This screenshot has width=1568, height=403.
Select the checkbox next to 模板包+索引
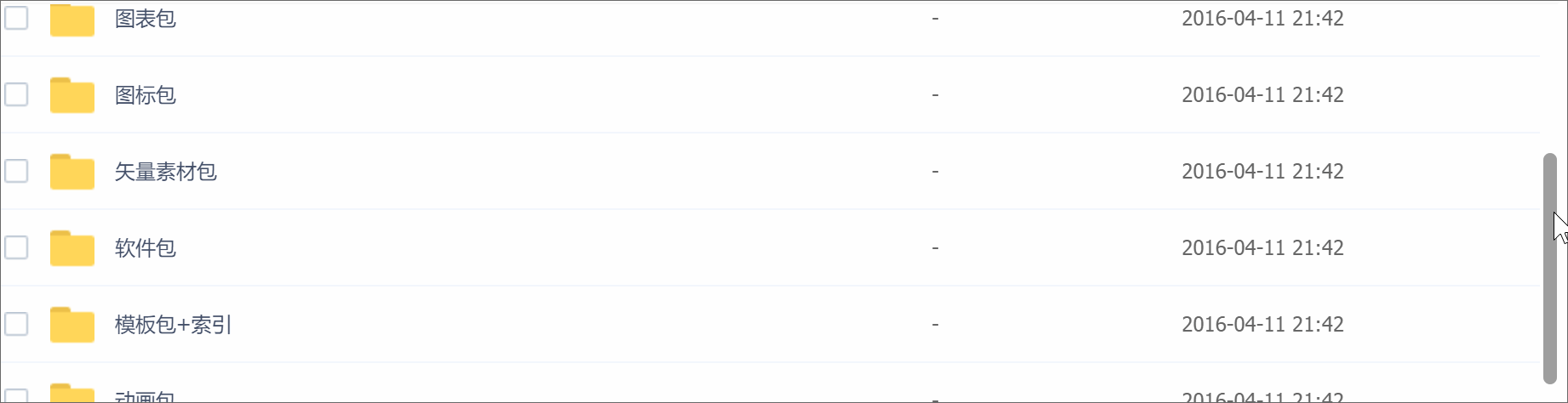click(x=16, y=324)
